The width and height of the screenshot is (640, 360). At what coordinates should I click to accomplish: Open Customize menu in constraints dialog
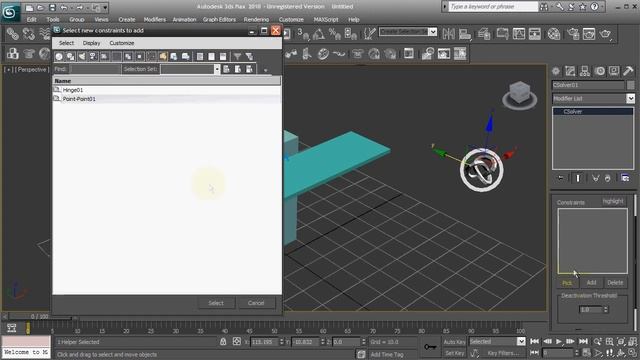pyautogui.click(x=122, y=43)
